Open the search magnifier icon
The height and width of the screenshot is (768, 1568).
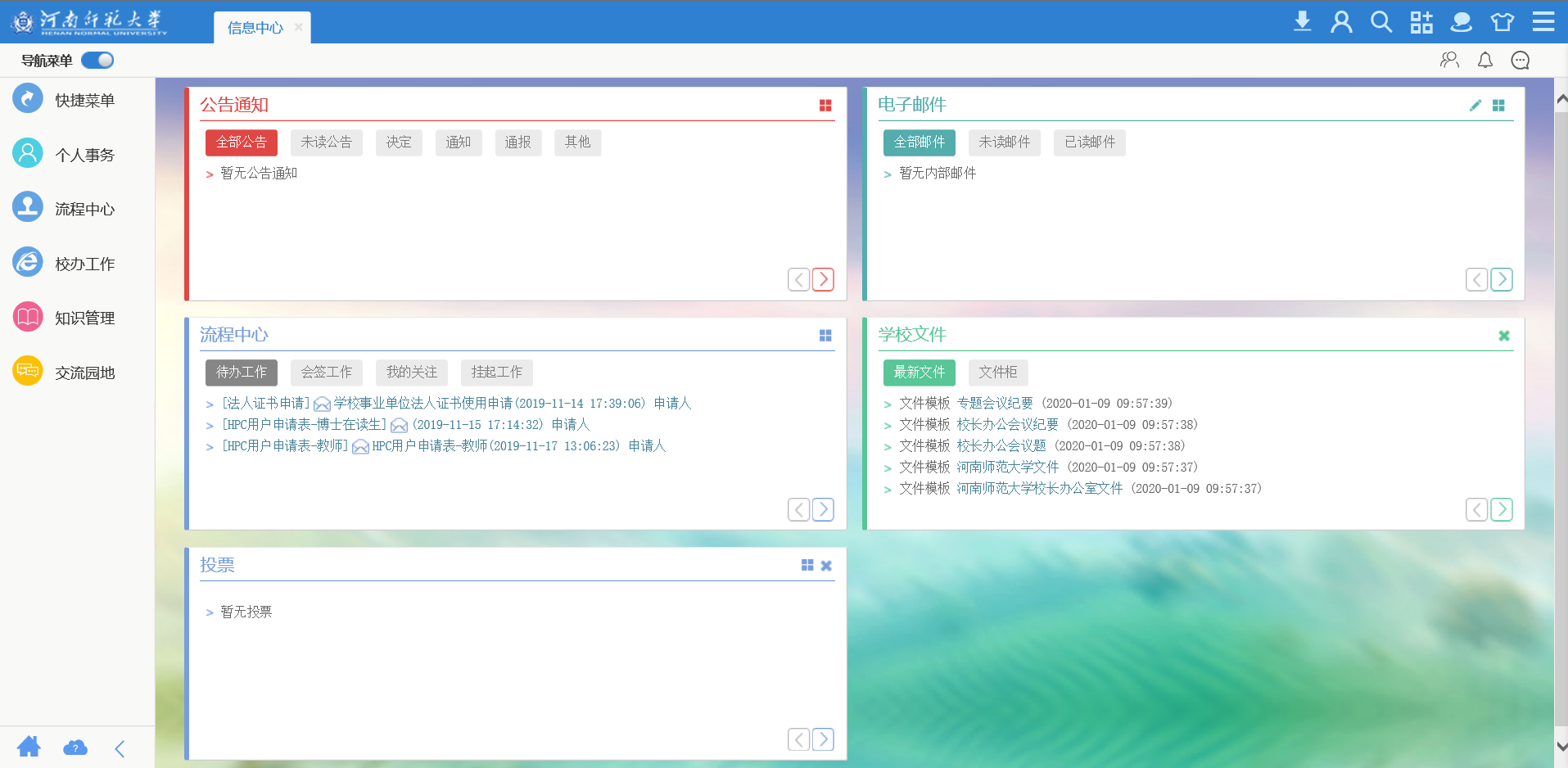click(1381, 22)
